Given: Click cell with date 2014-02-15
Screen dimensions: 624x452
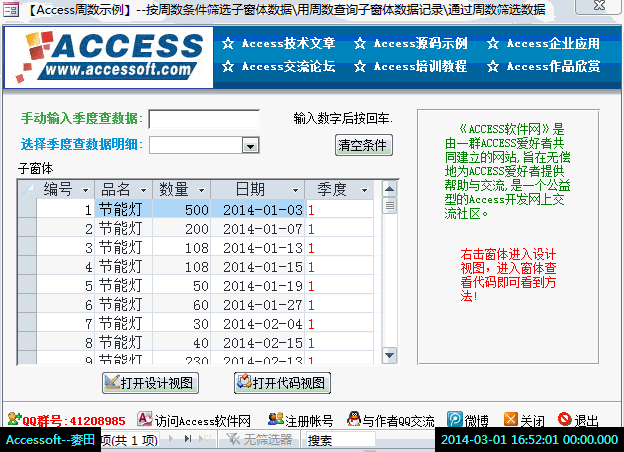Looking at the screenshot, I should (x=258, y=342).
